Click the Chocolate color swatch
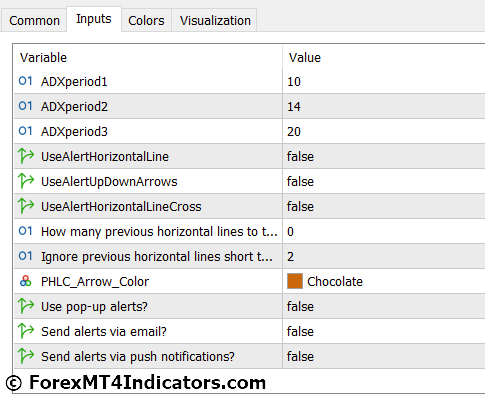This screenshot has height=395, width=485. (x=295, y=281)
